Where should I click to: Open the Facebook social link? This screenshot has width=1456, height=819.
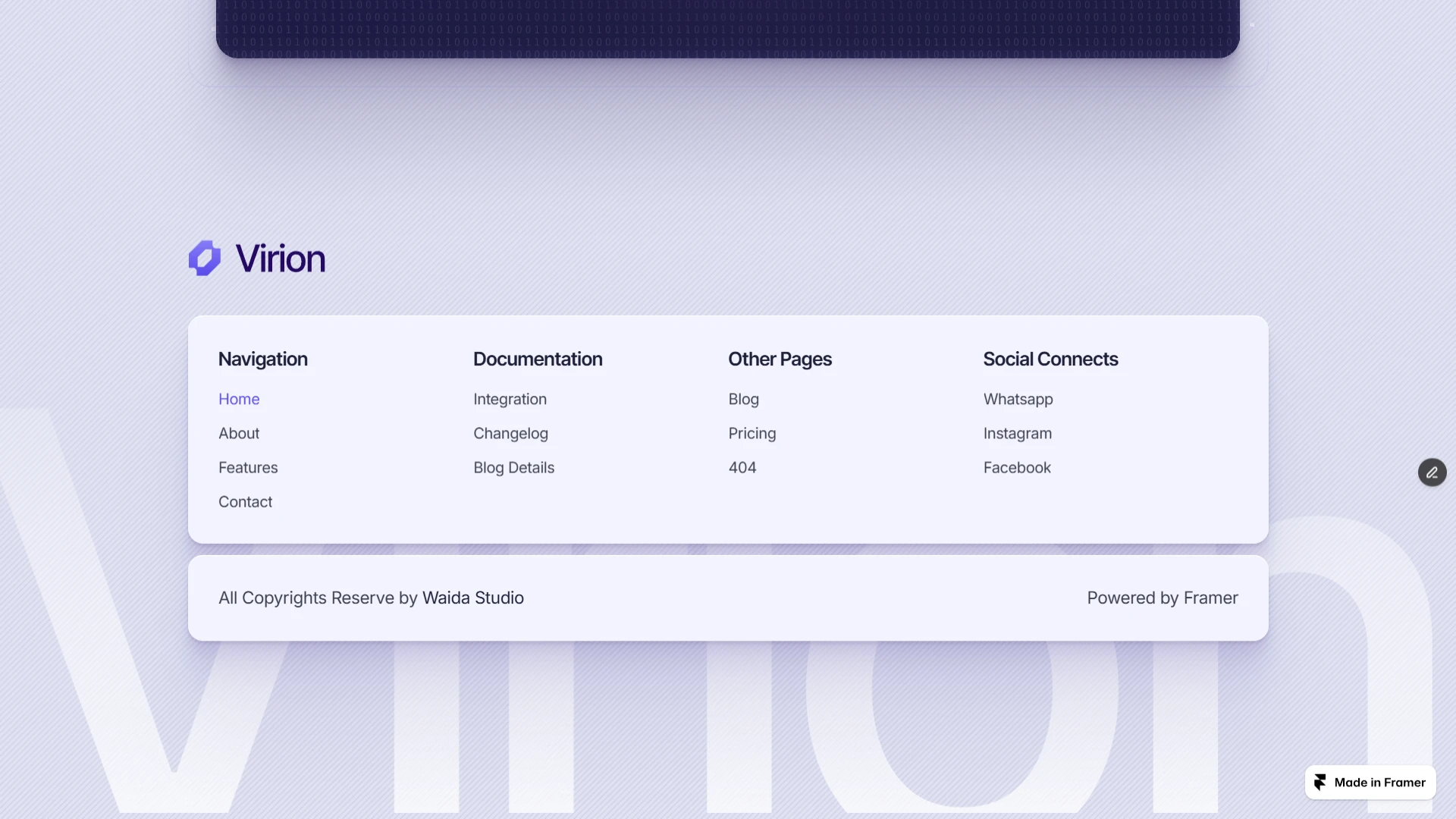point(1017,467)
